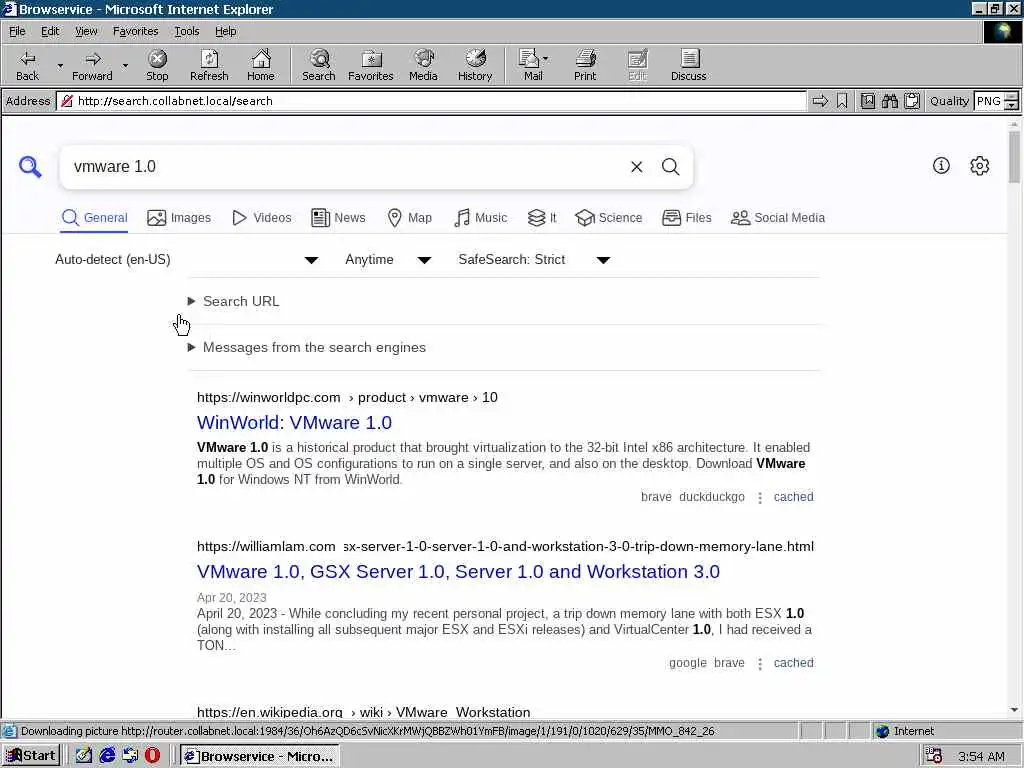Open the Anytime time range dropdown
The height and width of the screenshot is (768, 1024).
388,260
